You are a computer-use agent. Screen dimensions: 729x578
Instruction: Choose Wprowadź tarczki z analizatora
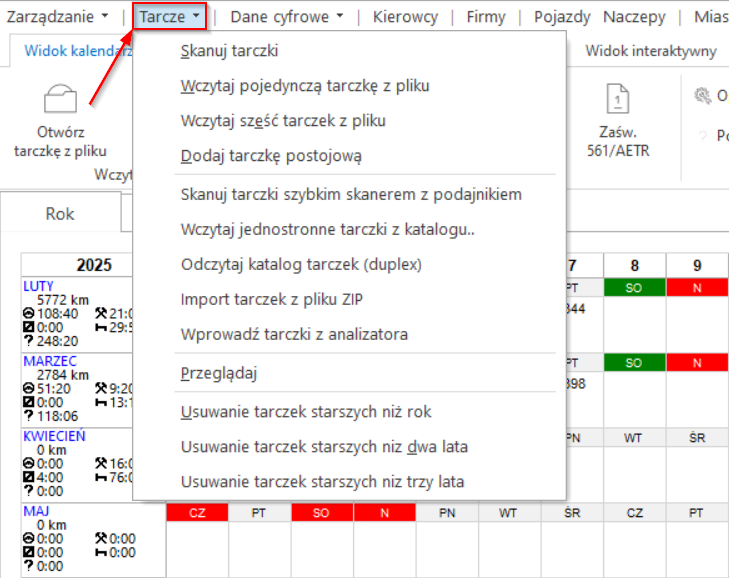click(349, 334)
